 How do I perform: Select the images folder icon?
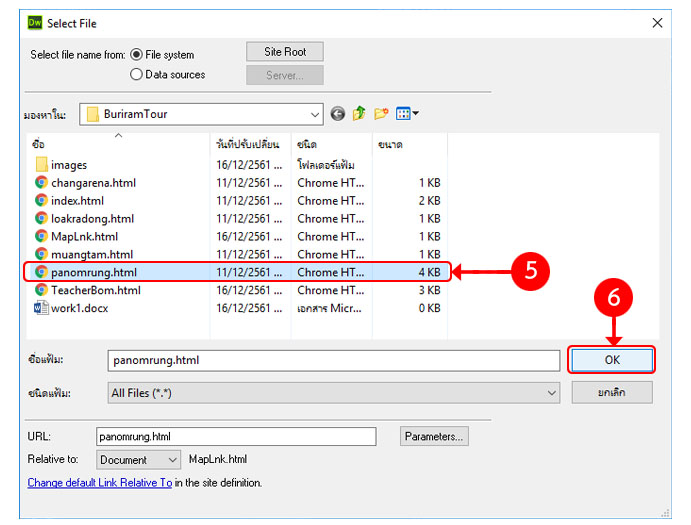[41, 165]
